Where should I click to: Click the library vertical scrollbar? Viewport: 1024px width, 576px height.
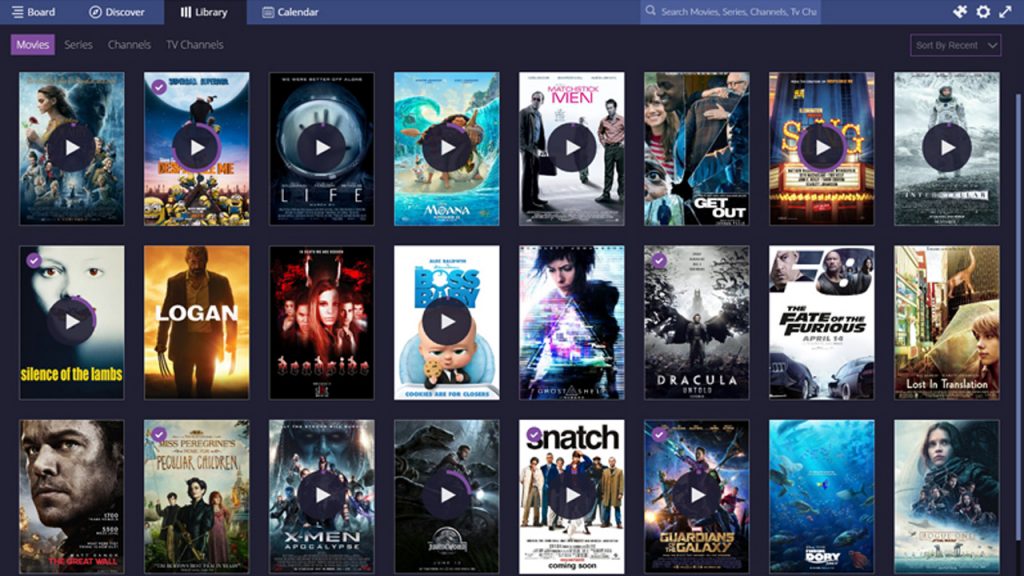(x=1017, y=317)
